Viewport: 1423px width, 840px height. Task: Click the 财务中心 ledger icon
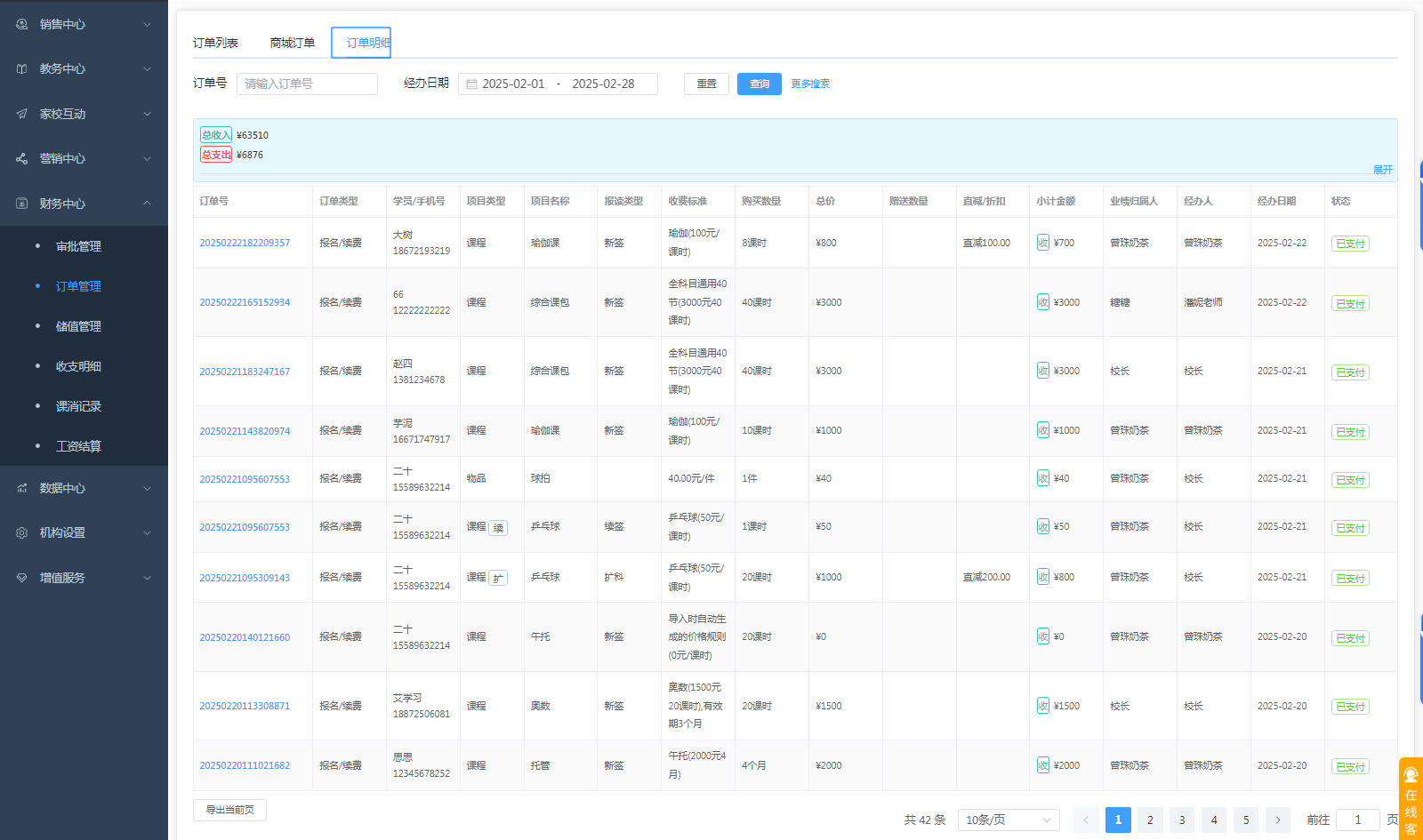22,204
